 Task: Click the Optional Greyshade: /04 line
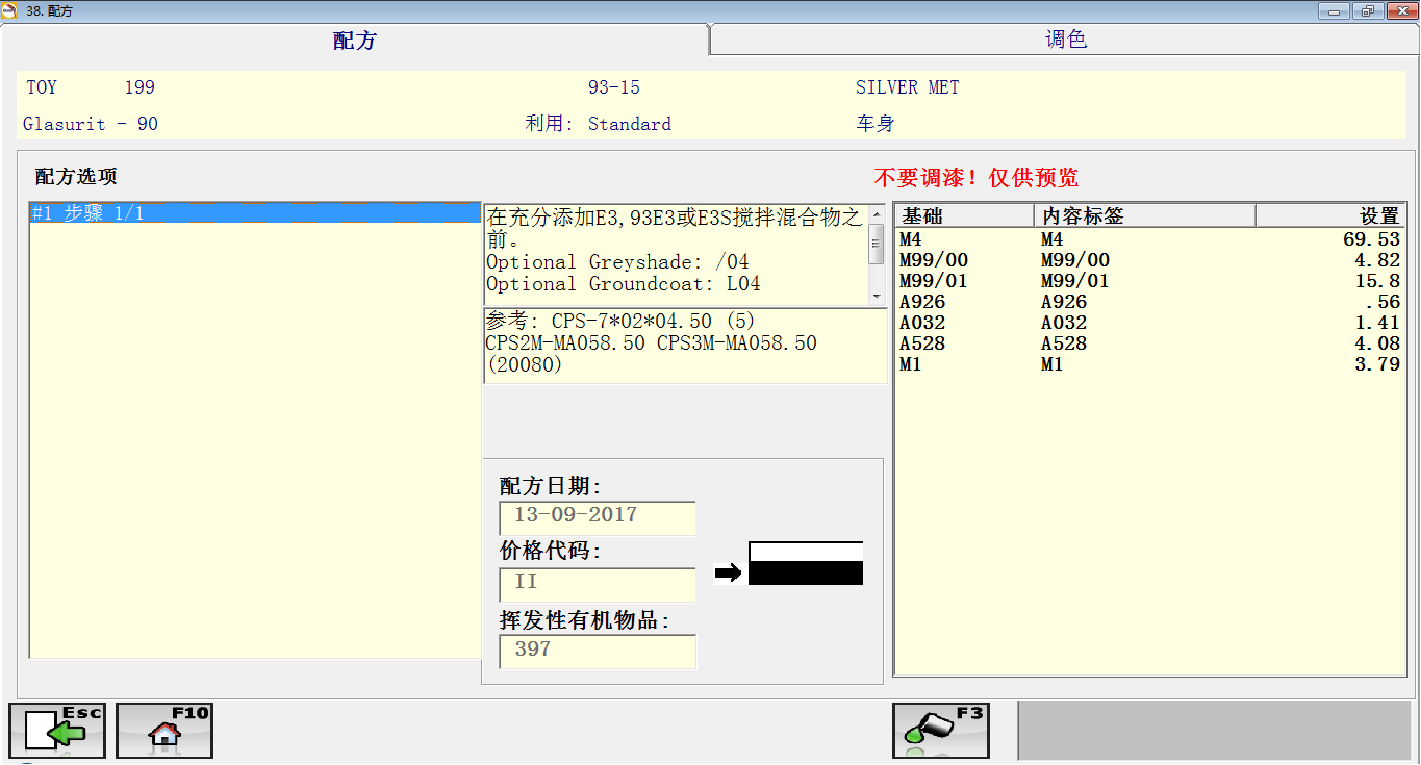click(617, 262)
